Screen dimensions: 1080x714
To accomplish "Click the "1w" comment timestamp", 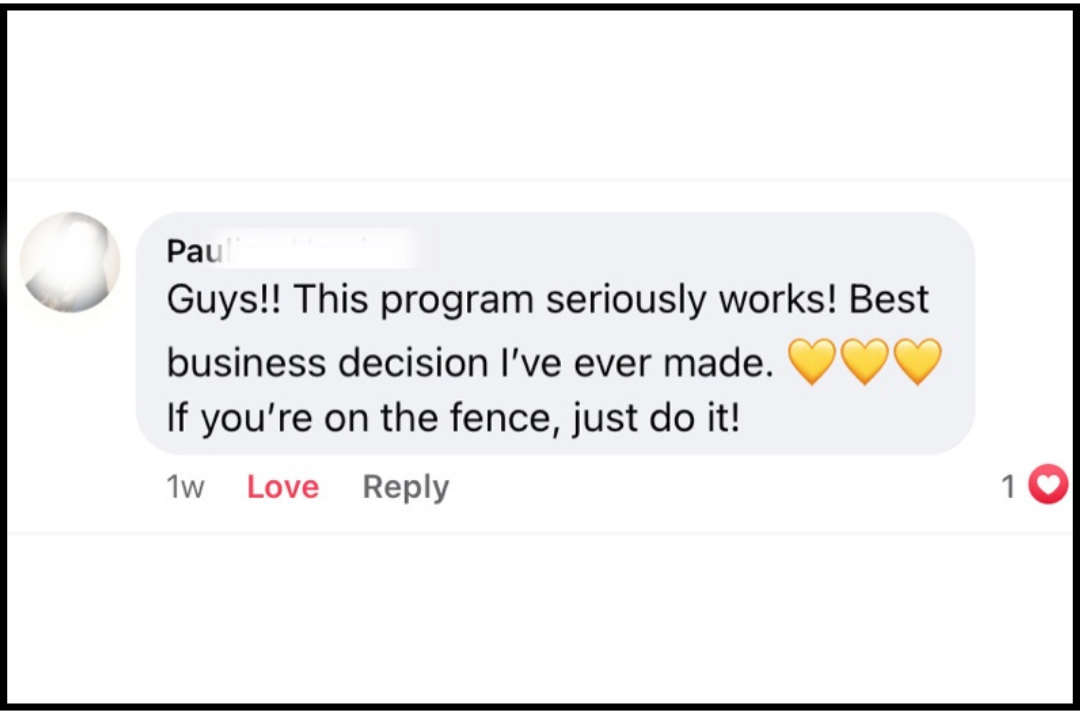I will click(185, 487).
